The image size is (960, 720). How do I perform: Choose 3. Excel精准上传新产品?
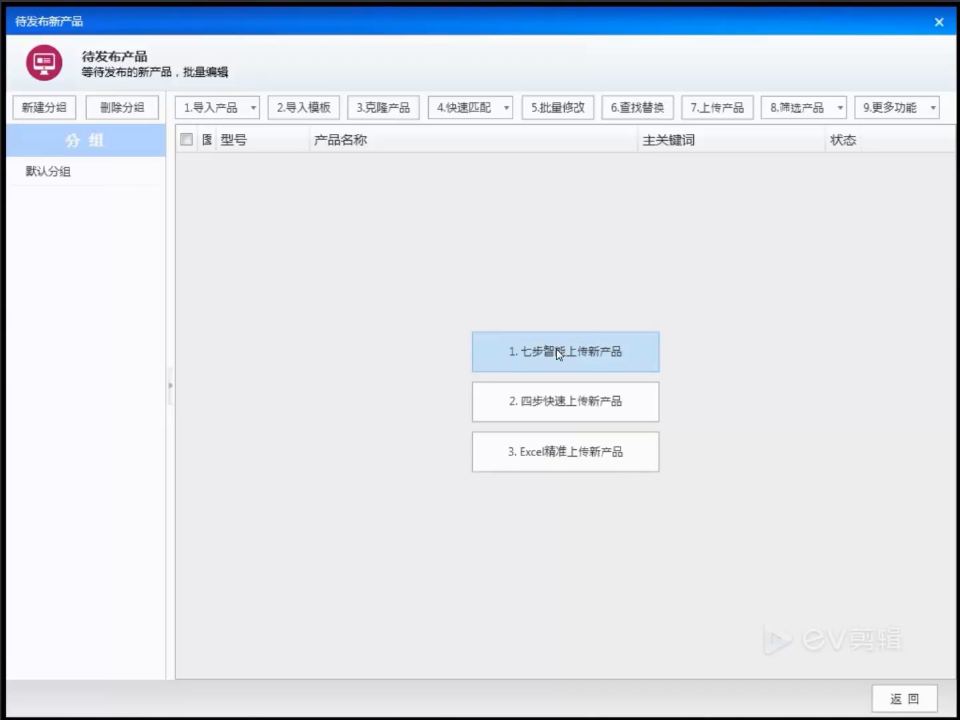[x=566, y=452]
